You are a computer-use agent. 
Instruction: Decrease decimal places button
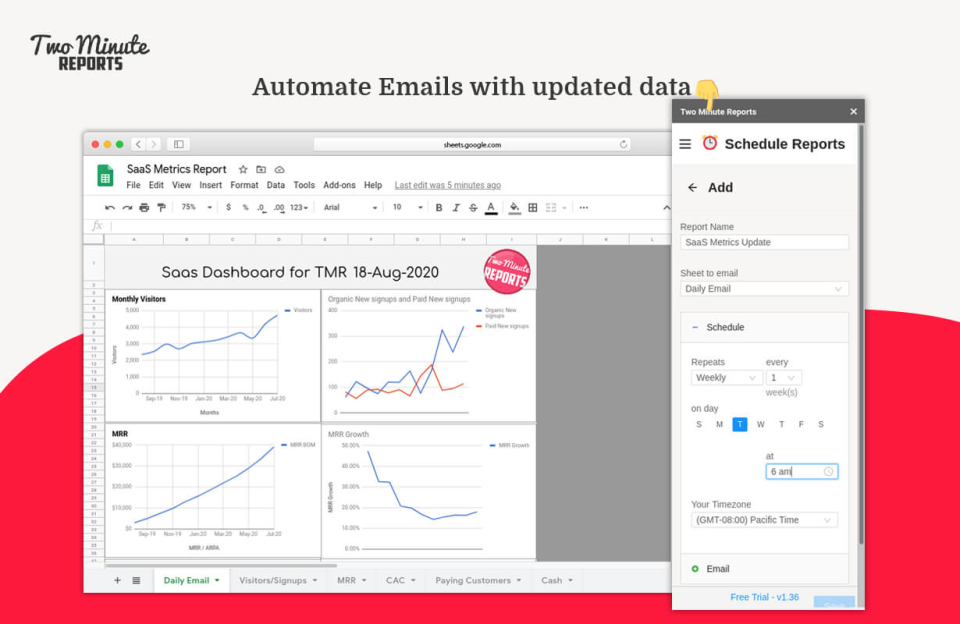pos(261,208)
